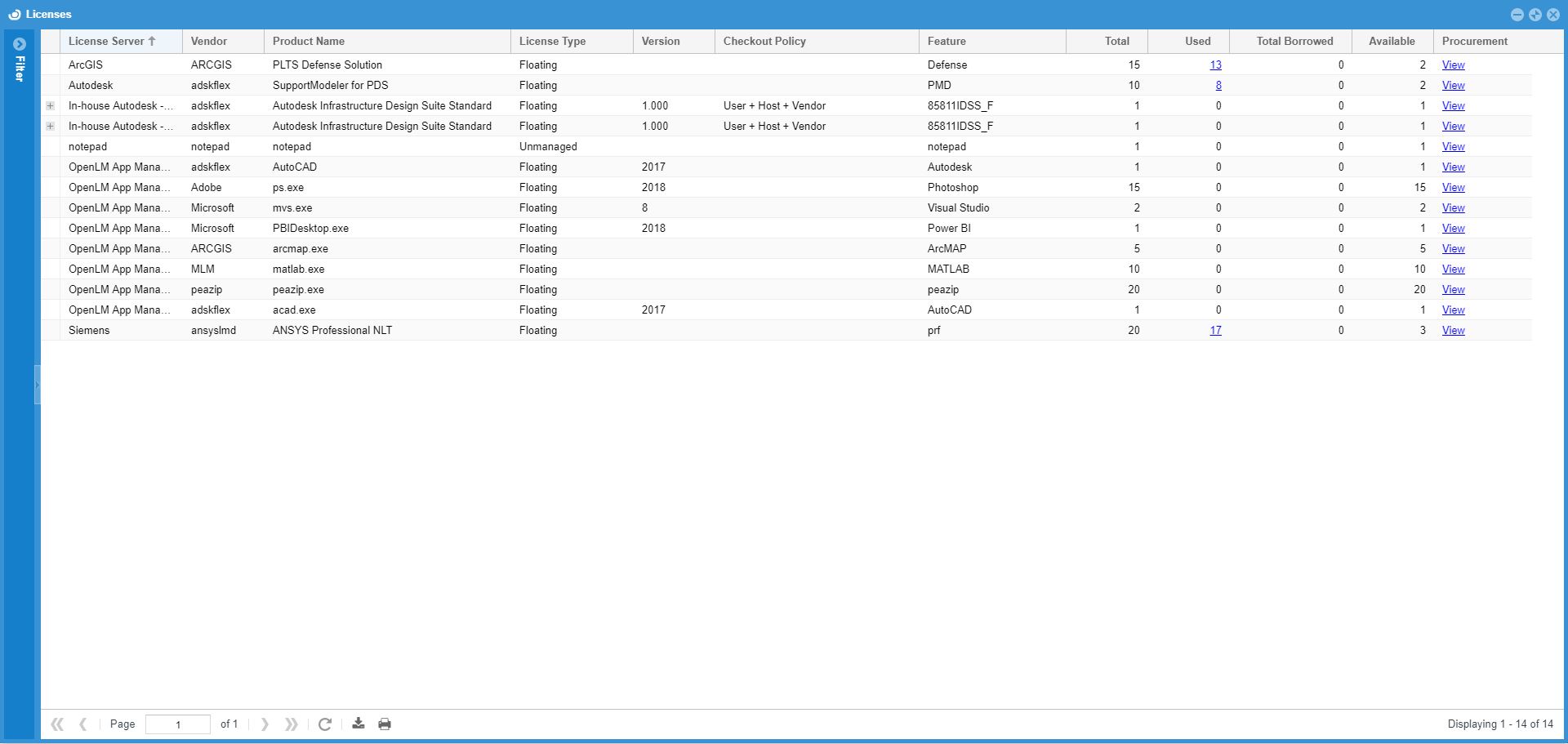1568x744 pixels.
Task: Sort by the Available column header
Action: (1392, 42)
